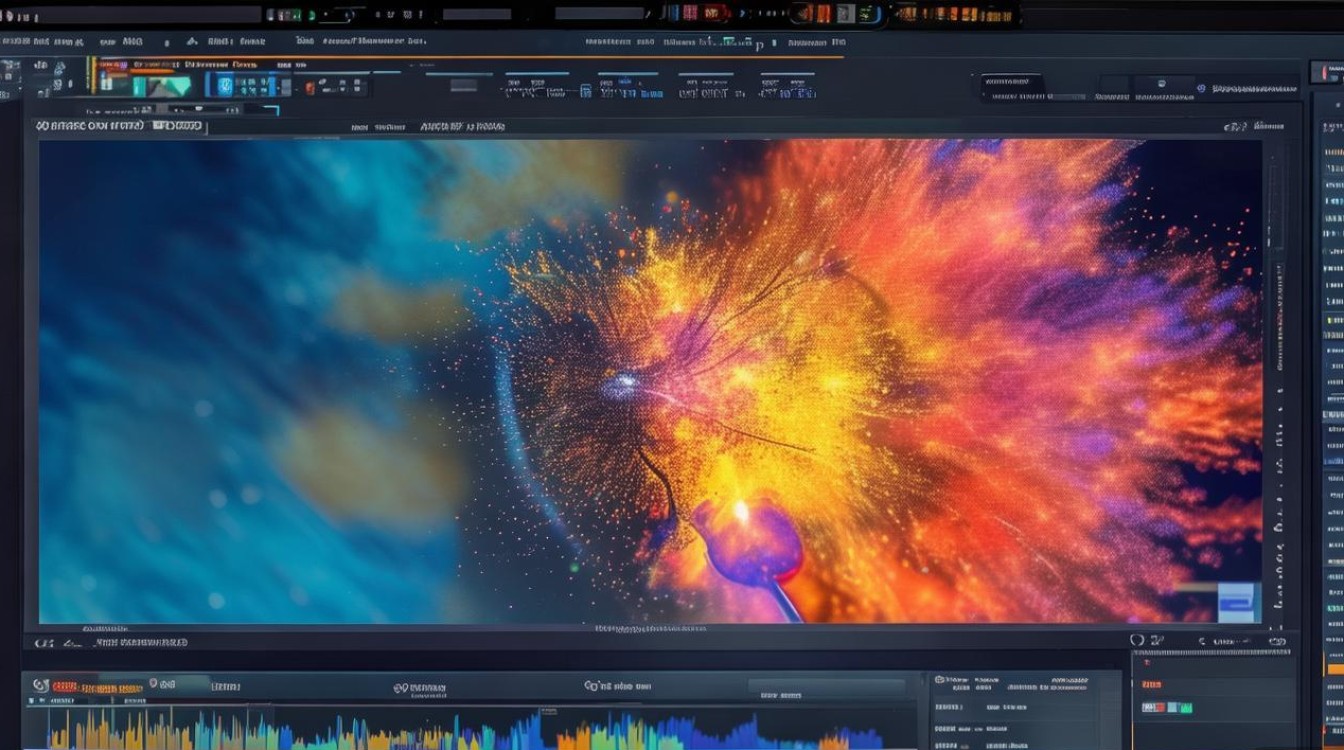Toggle the orange highlighted label in the timeline header
The image size is (1344, 750).
(97, 688)
